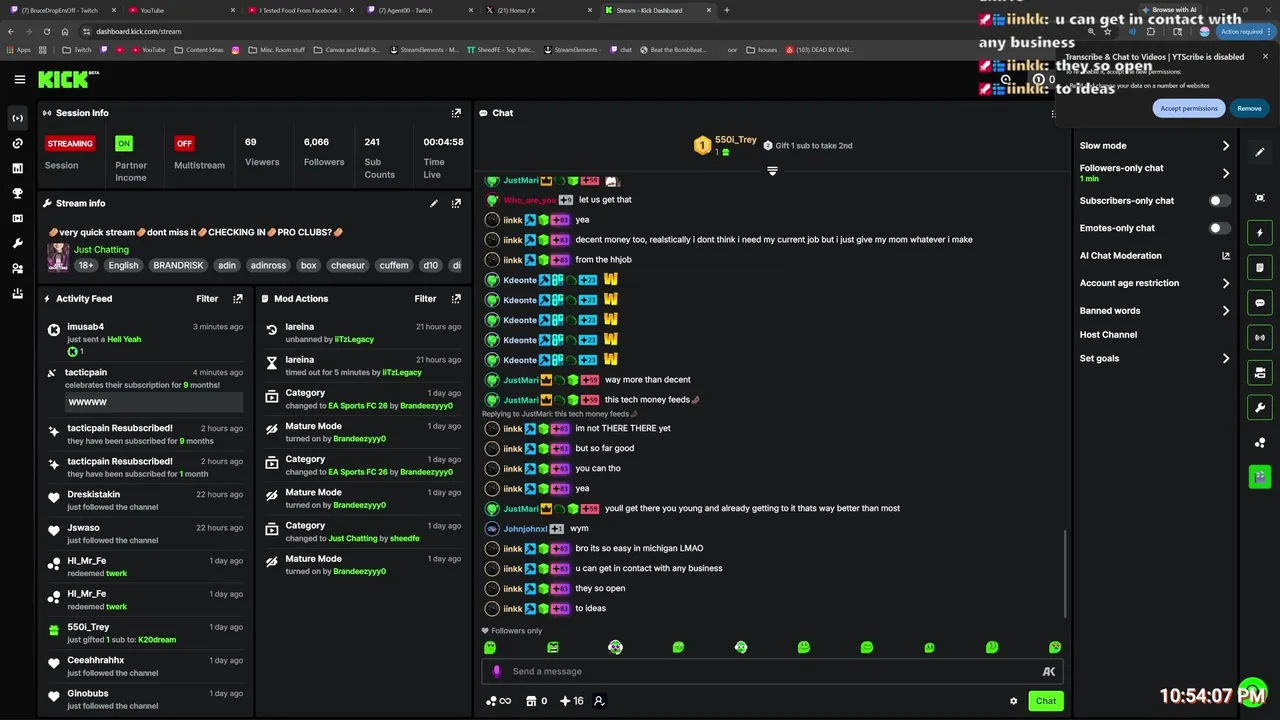Pop out the Session Info panel

click(x=456, y=113)
